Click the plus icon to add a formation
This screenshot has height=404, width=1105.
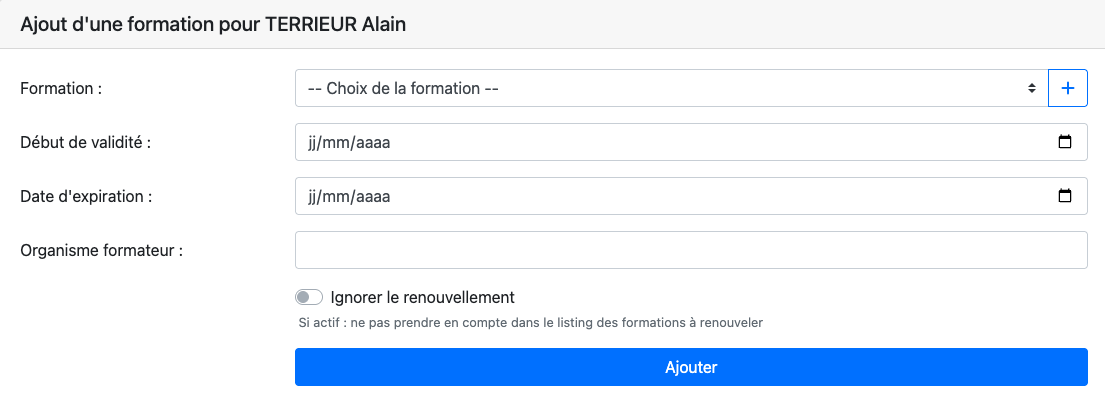[x=1067, y=88]
